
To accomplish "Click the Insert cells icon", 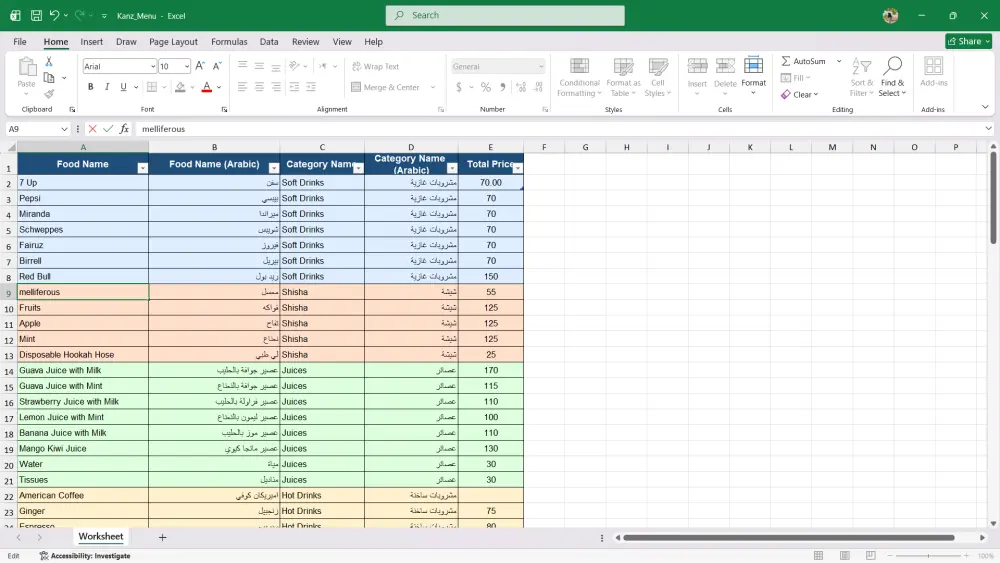I will [x=697, y=66].
